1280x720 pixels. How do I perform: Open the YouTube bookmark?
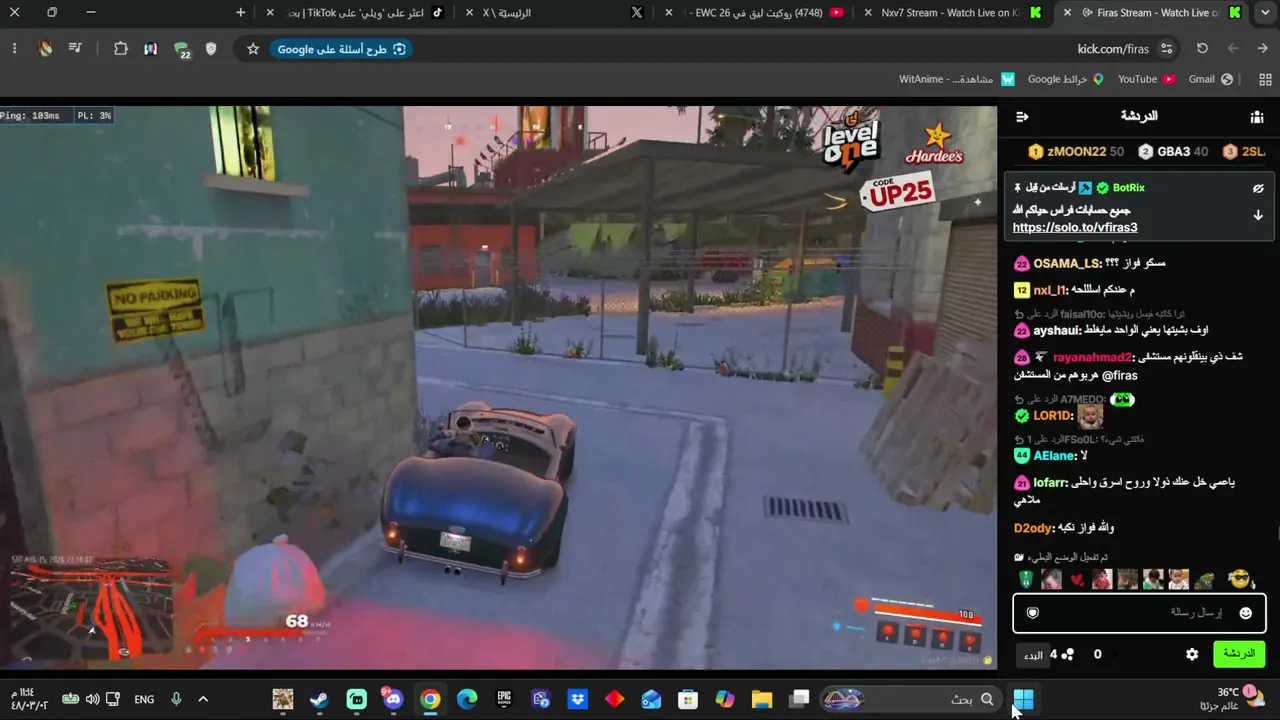tap(1146, 79)
